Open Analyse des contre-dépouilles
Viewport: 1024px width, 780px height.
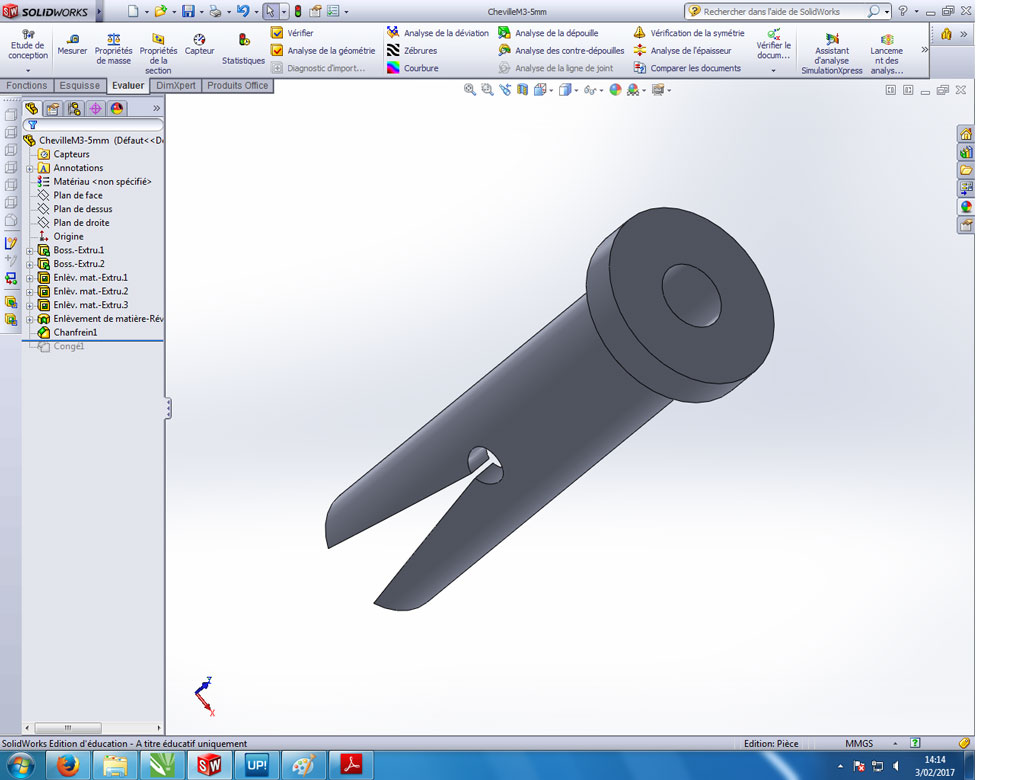coord(561,50)
